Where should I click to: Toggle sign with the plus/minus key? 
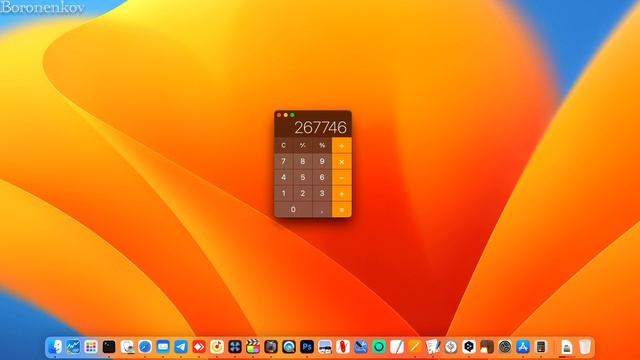(303, 145)
